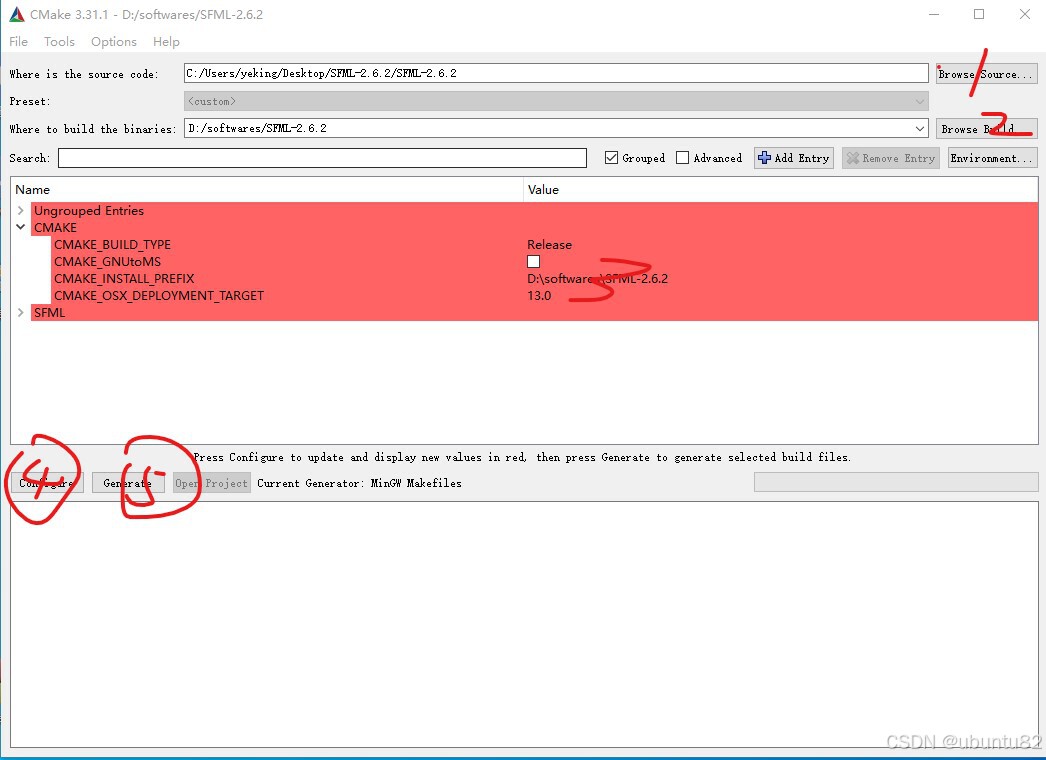Click the progress bar beside the generator label

(896, 482)
